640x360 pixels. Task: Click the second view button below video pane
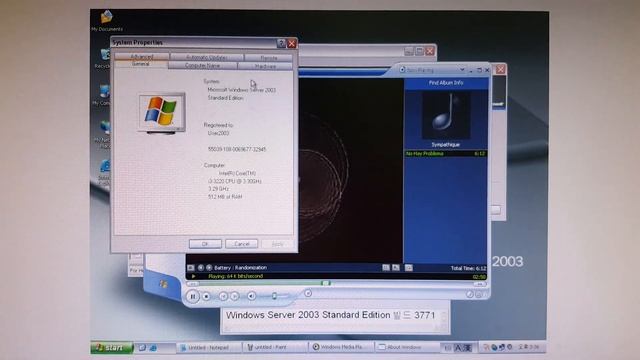[x=396, y=268]
